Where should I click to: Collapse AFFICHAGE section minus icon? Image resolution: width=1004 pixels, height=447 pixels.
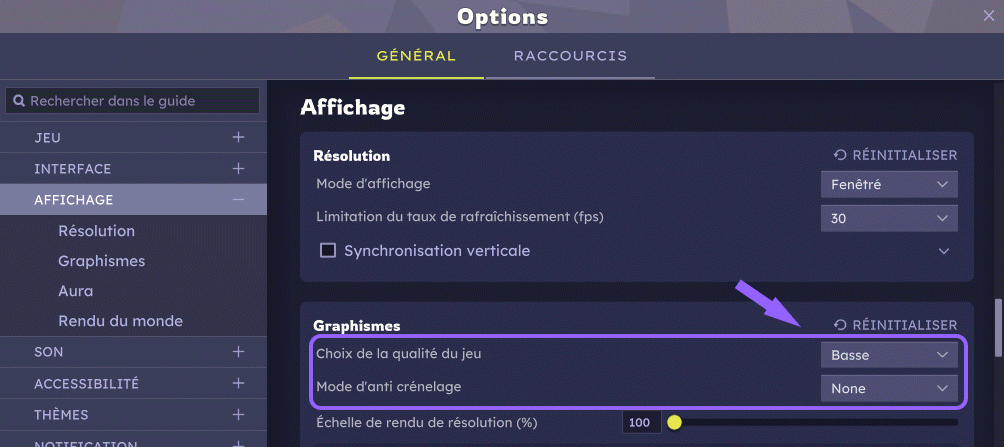click(238, 200)
